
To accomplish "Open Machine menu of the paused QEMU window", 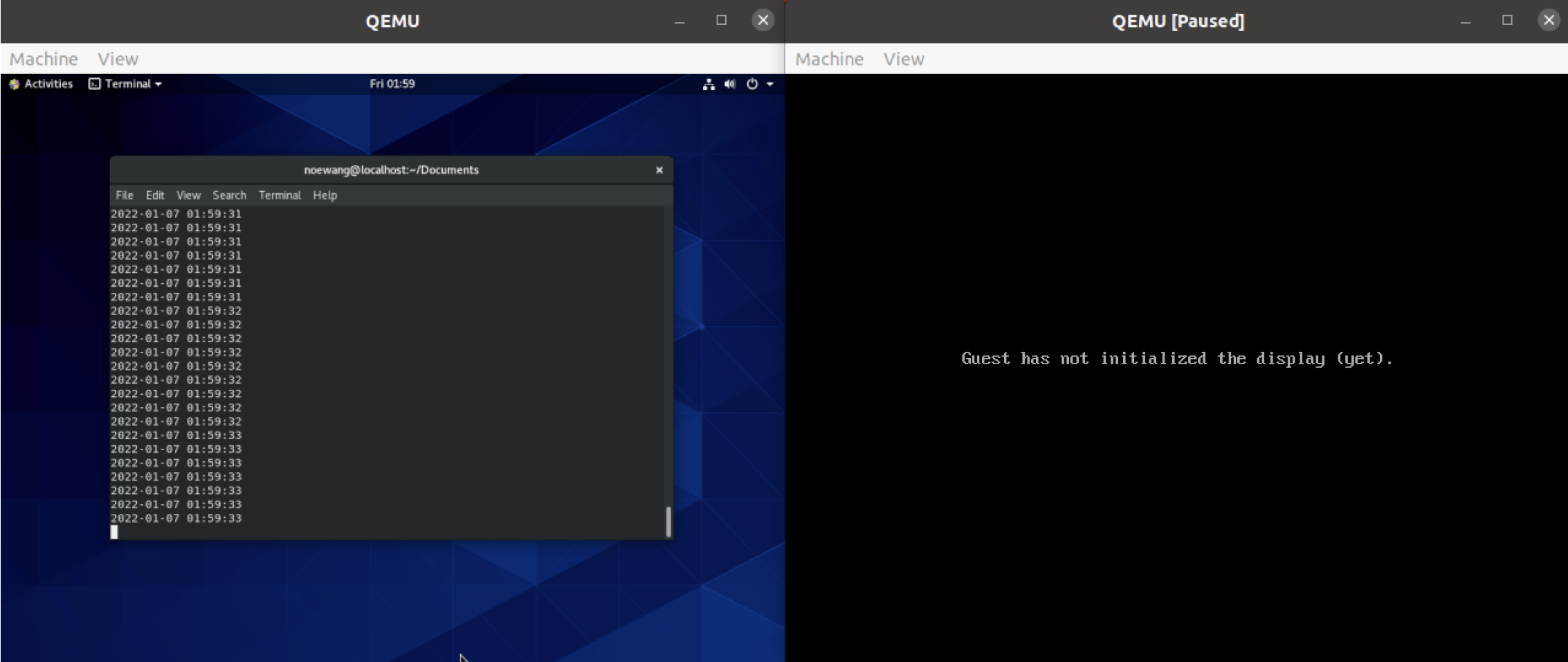I will coord(829,59).
